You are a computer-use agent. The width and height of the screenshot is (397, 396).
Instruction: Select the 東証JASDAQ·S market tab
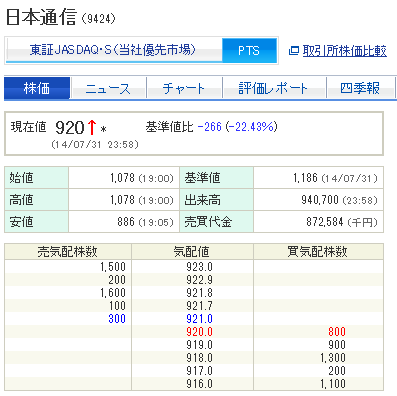tap(114, 50)
